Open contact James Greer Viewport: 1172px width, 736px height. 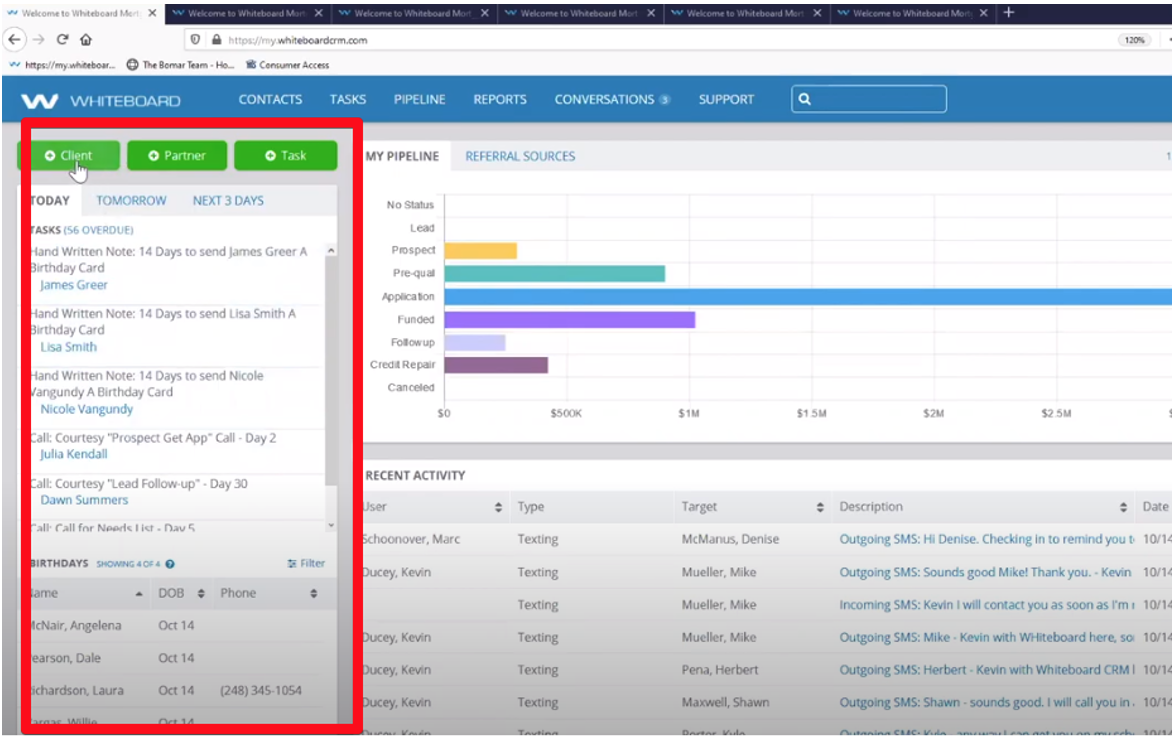click(74, 285)
